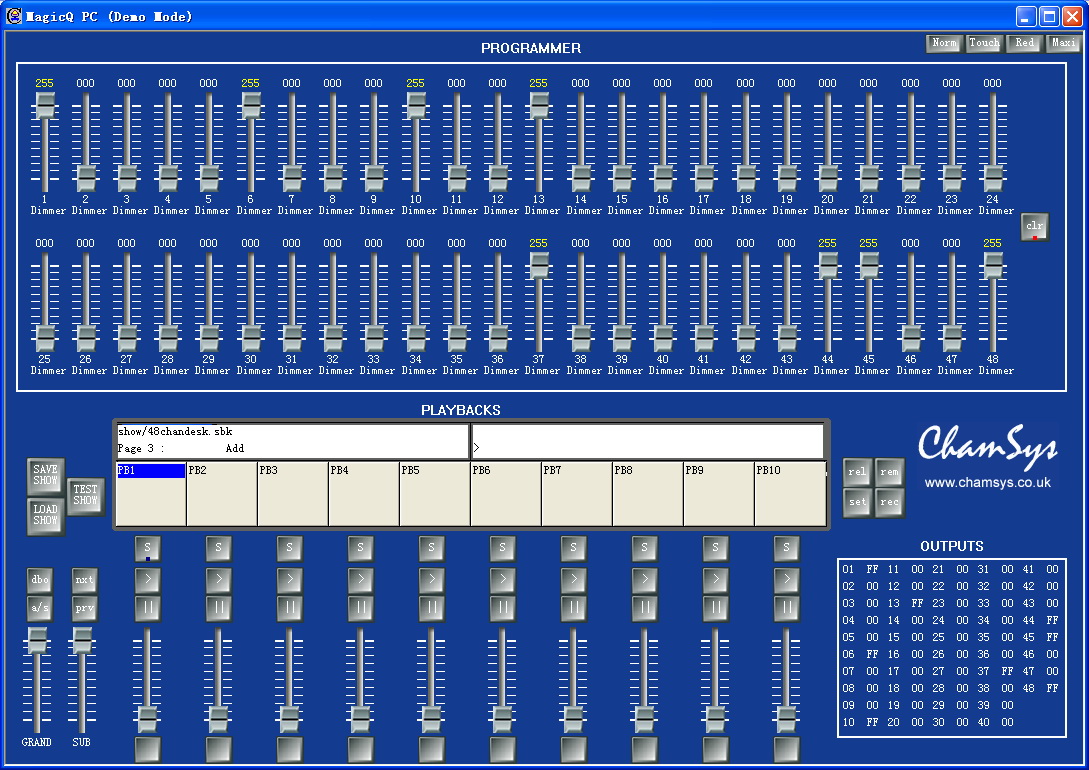Click the SAVE SHOW button

[46, 476]
